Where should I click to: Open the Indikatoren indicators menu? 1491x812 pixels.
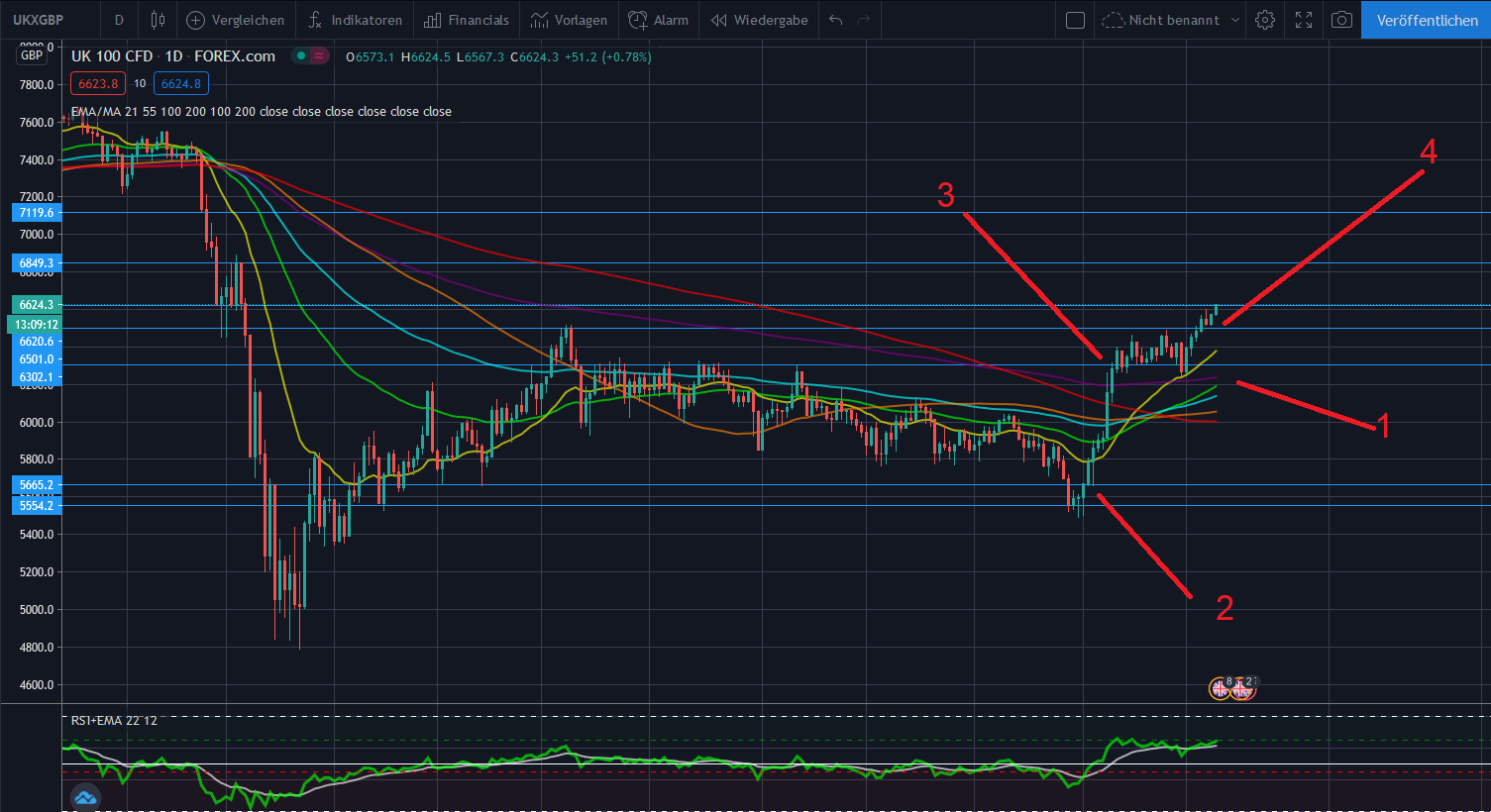(355, 20)
